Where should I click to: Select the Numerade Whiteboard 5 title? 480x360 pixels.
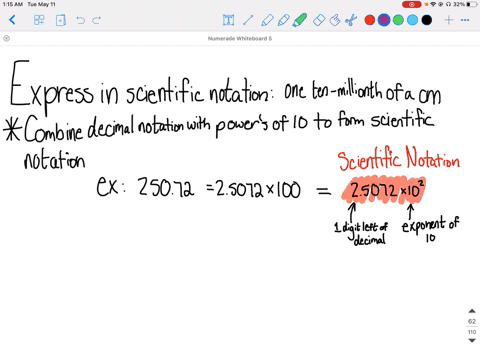[x=240, y=38]
